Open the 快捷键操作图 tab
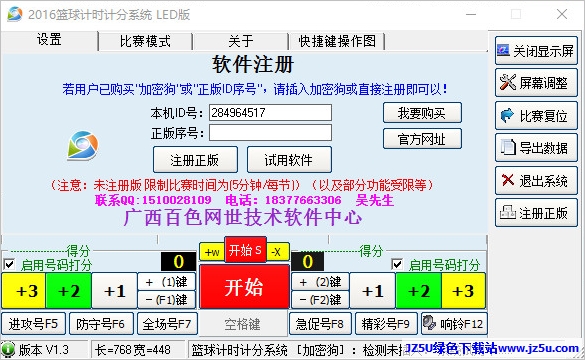This screenshot has width=585, height=360. pyautogui.click(x=337, y=41)
